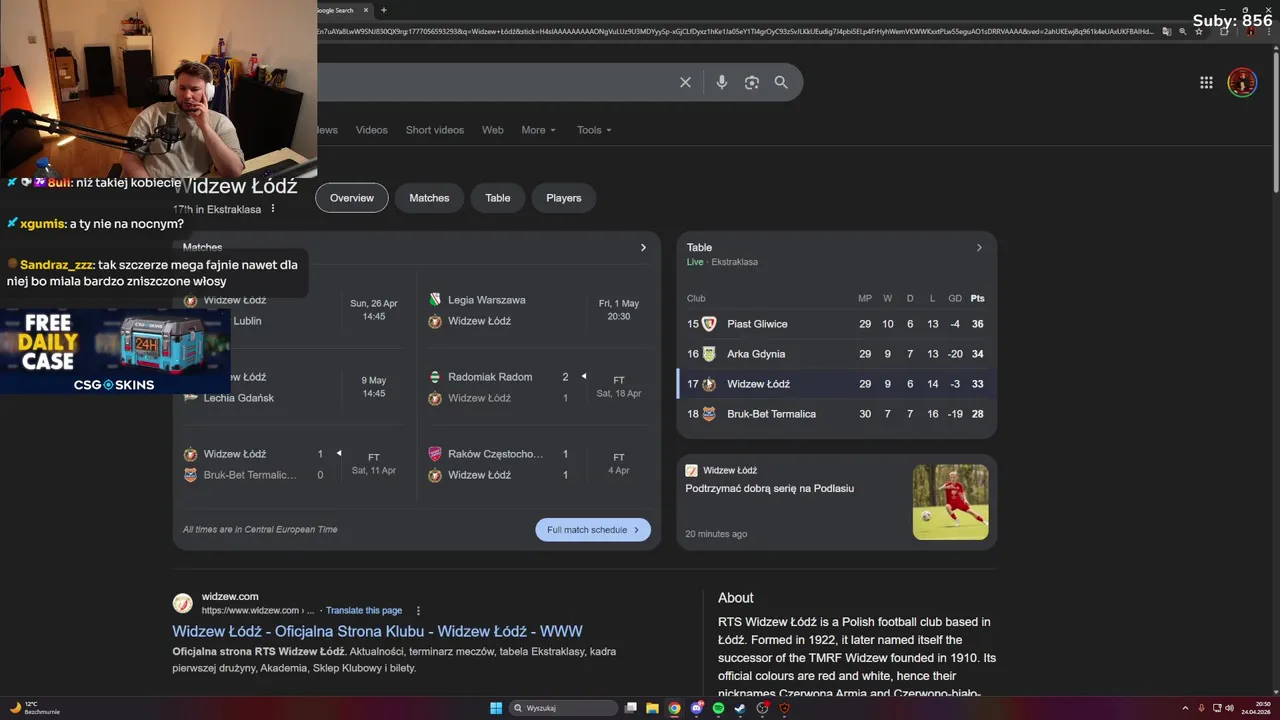Click the microphone icon in system tray
The width and height of the screenshot is (1280, 720).
point(1201,708)
